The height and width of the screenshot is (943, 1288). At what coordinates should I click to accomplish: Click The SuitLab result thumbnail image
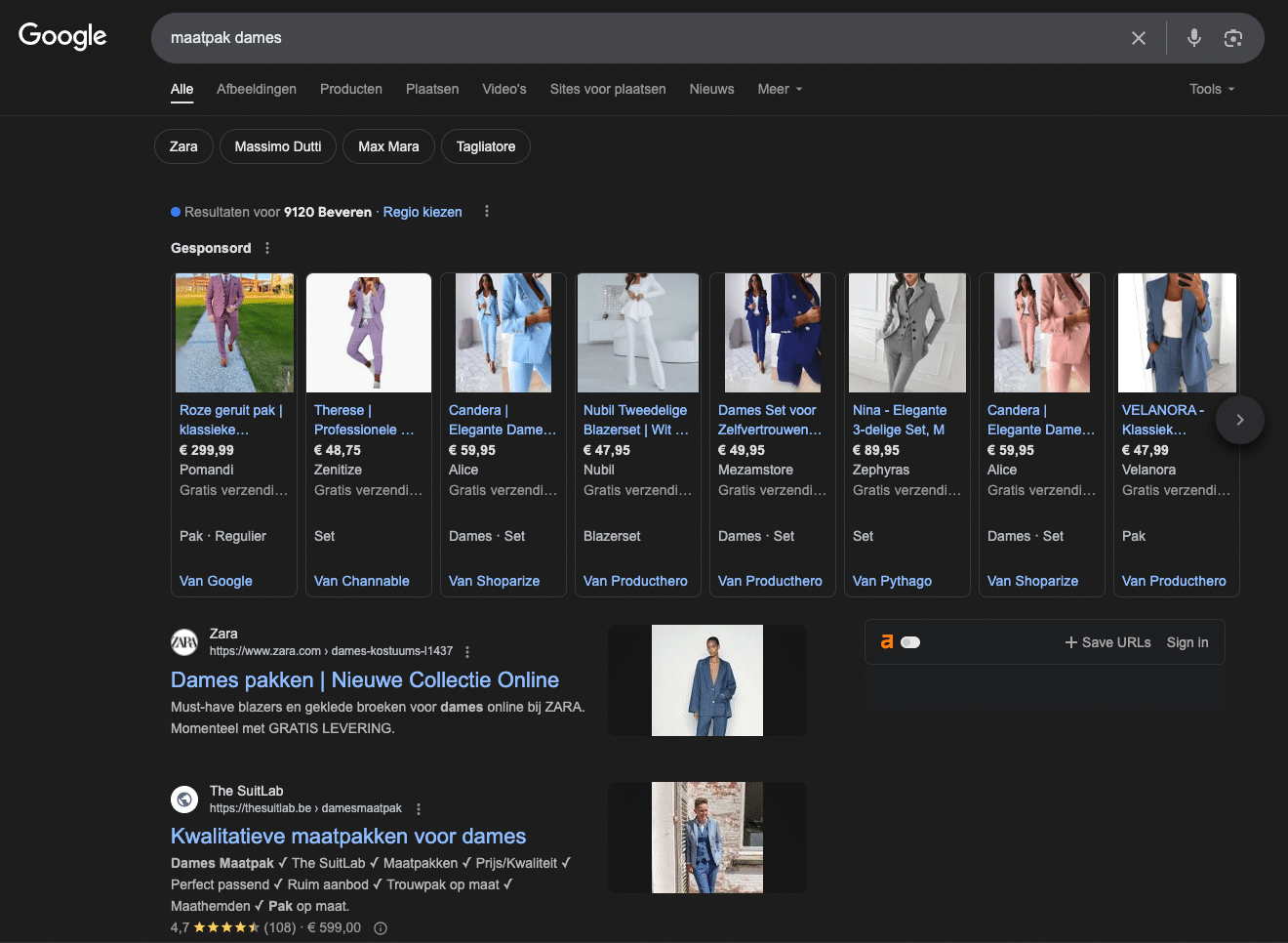(707, 838)
